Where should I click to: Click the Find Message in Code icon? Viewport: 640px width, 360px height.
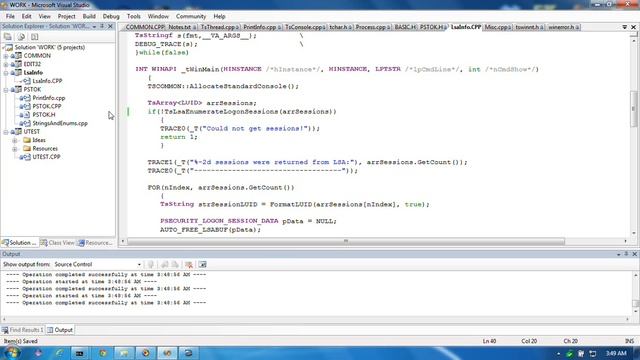151,264
